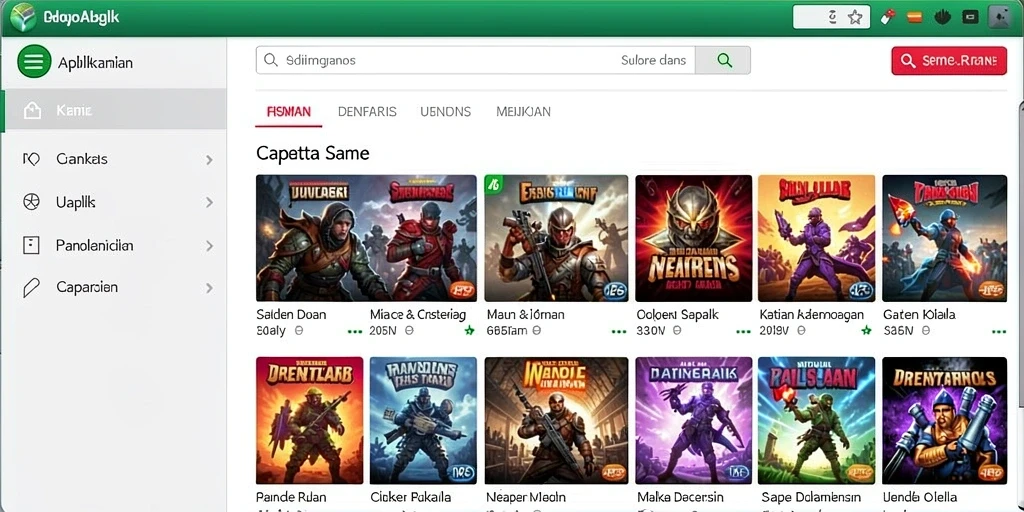Click the green search magnifier button
The height and width of the screenshot is (512, 1024).
pos(723,60)
